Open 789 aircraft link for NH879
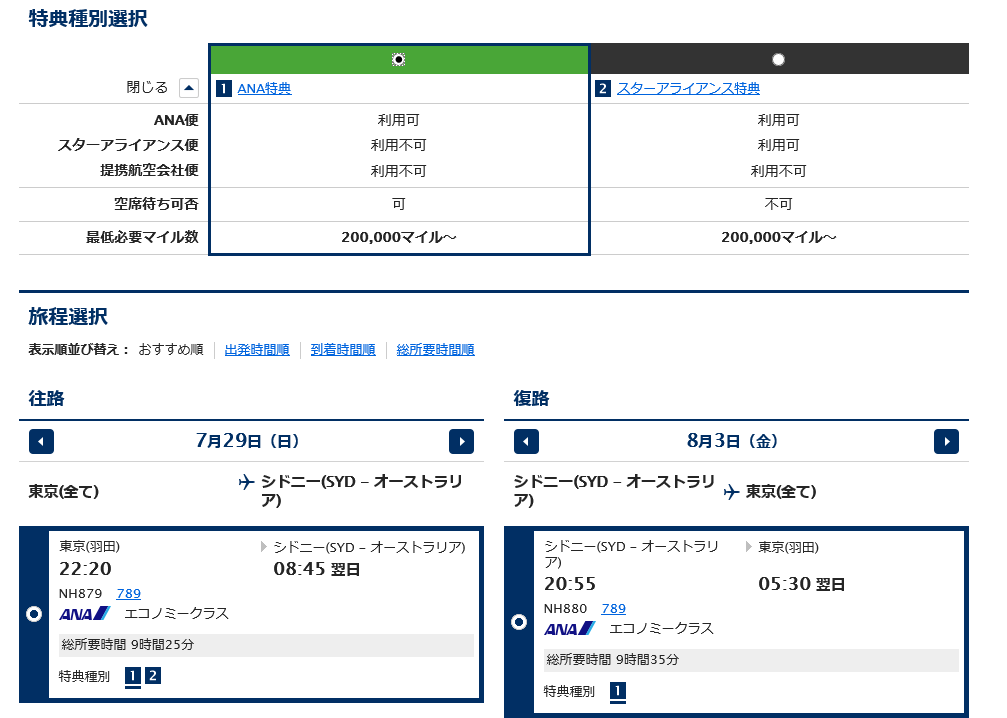Image resolution: width=1007 pixels, height=718 pixels. click(128, 593)
